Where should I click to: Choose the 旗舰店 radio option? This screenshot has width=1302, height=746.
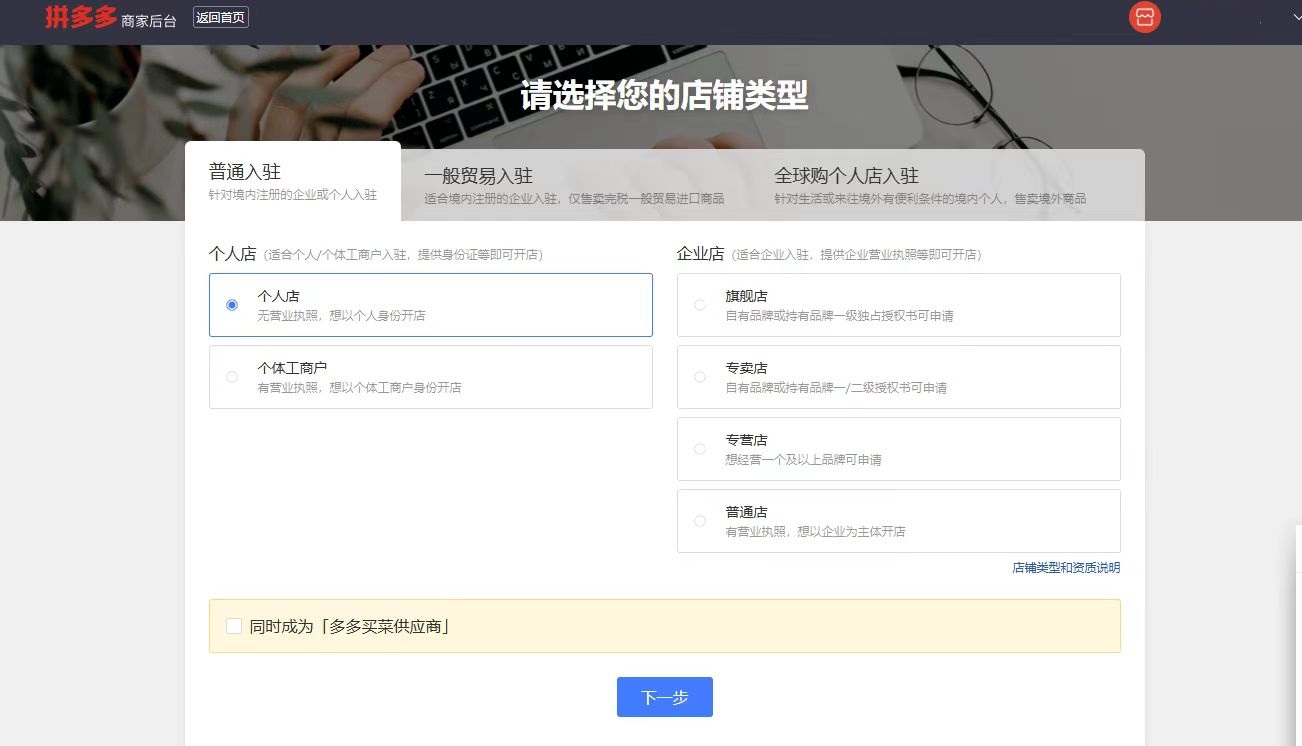pos(700,305)
